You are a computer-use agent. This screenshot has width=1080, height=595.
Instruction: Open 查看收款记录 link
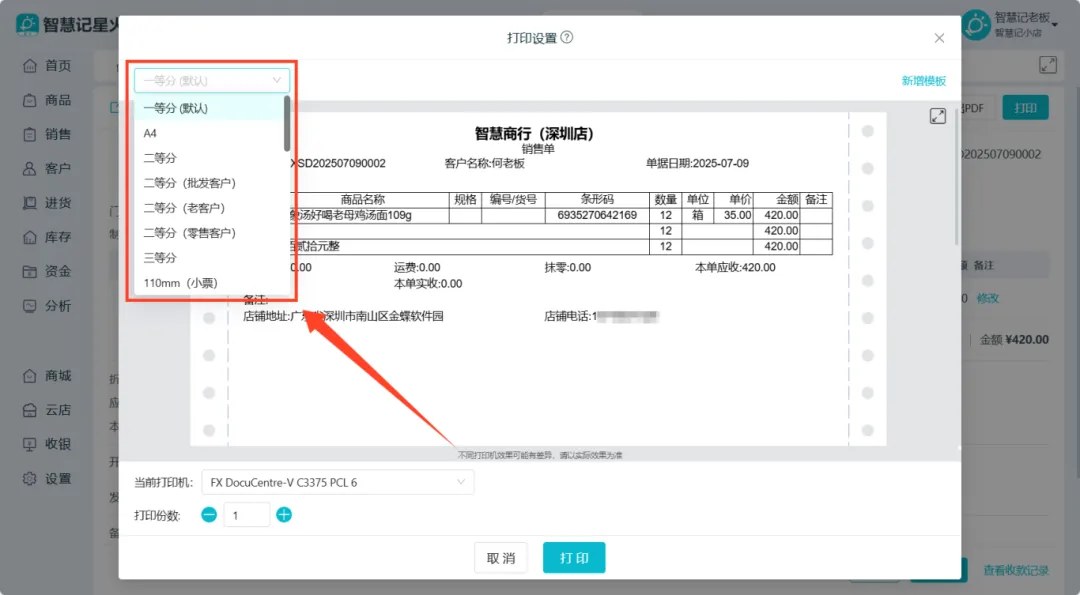tap(1016, 570)
